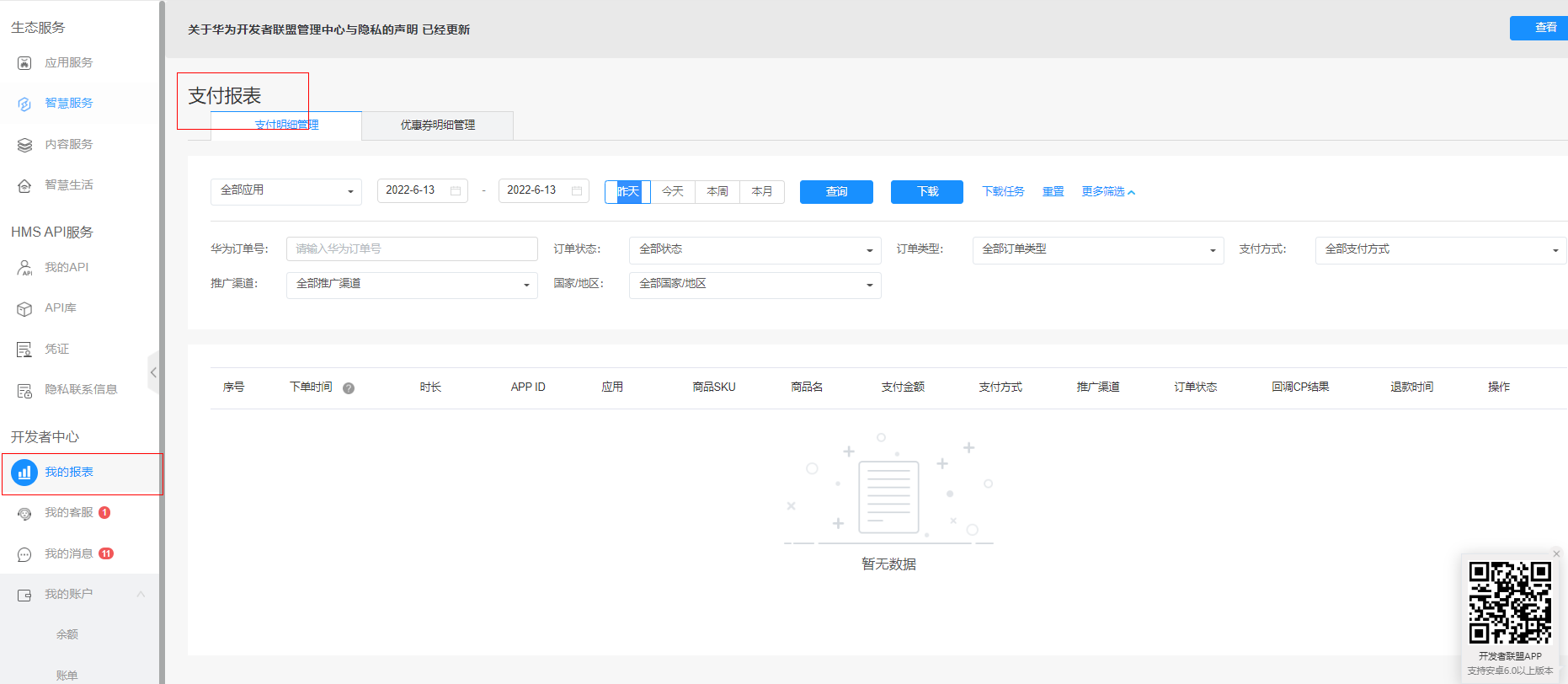Open the 全部推广渠道 dropdown
Screen dimensions: 1568x684
(412, 285)
